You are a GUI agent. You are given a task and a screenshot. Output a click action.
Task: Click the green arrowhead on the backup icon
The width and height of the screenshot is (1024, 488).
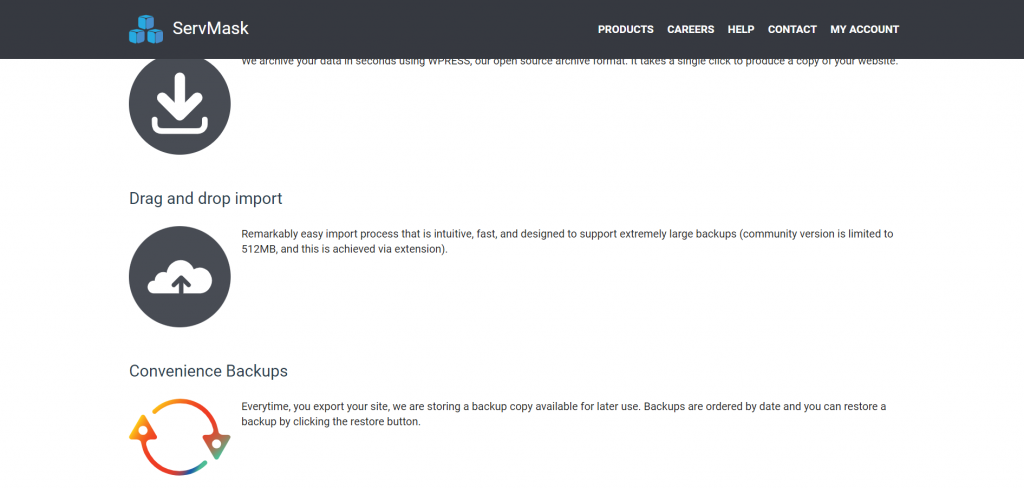(x=217, y=444)
